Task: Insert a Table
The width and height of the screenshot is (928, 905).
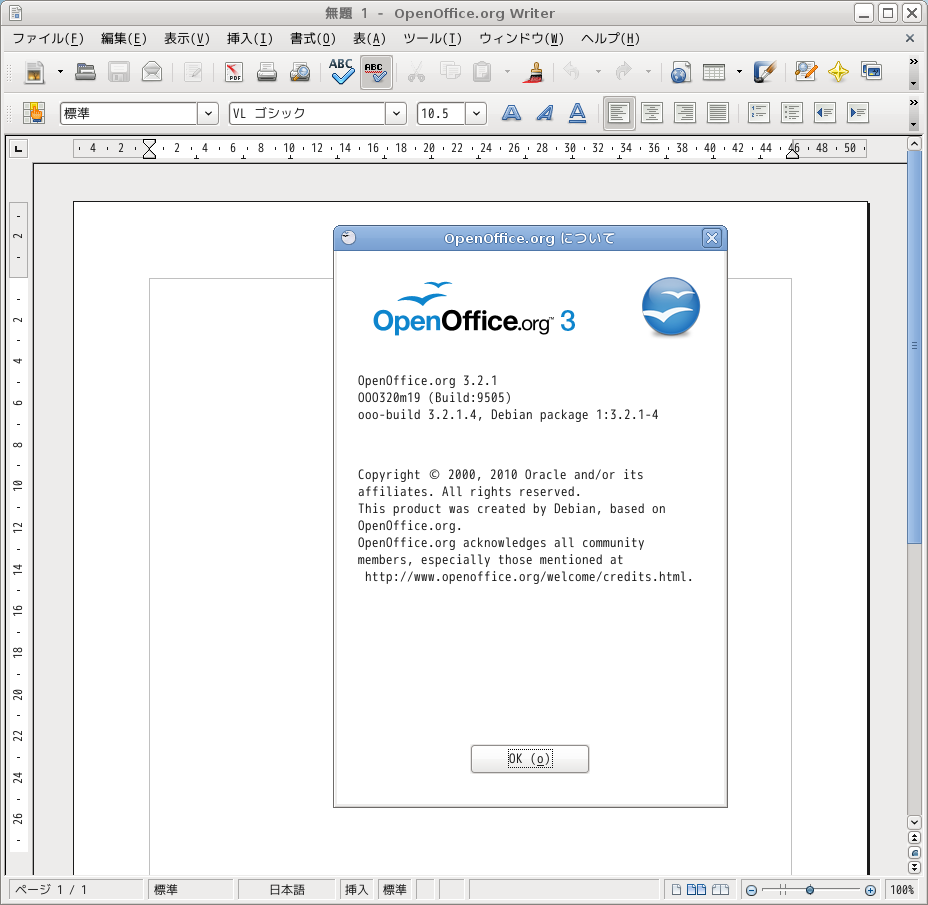Action: [714, 72]
